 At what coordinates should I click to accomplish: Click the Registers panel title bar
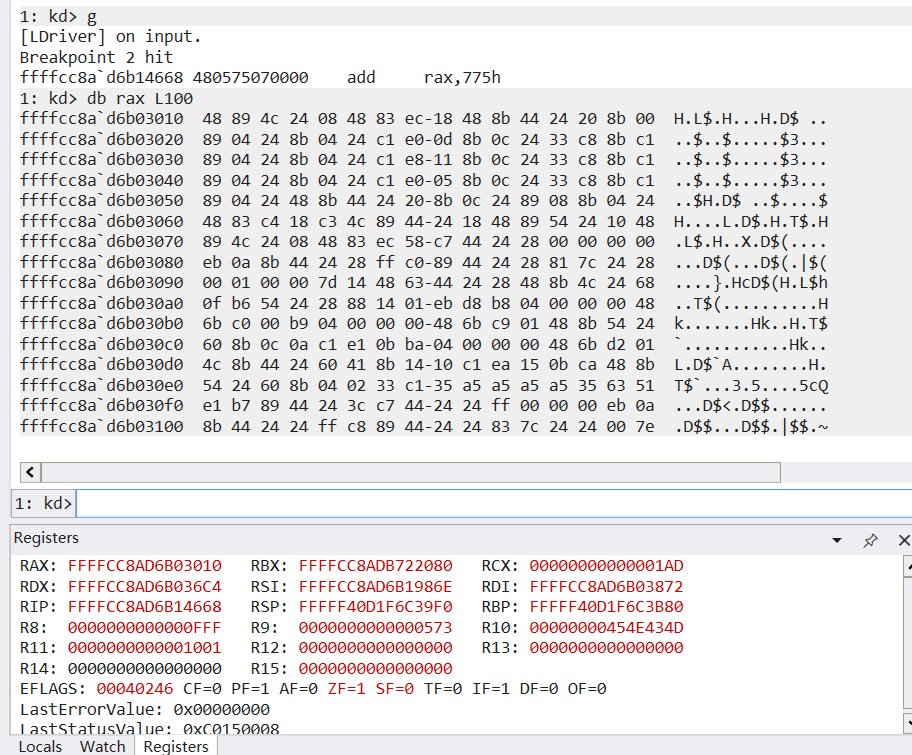coord(400,539)
